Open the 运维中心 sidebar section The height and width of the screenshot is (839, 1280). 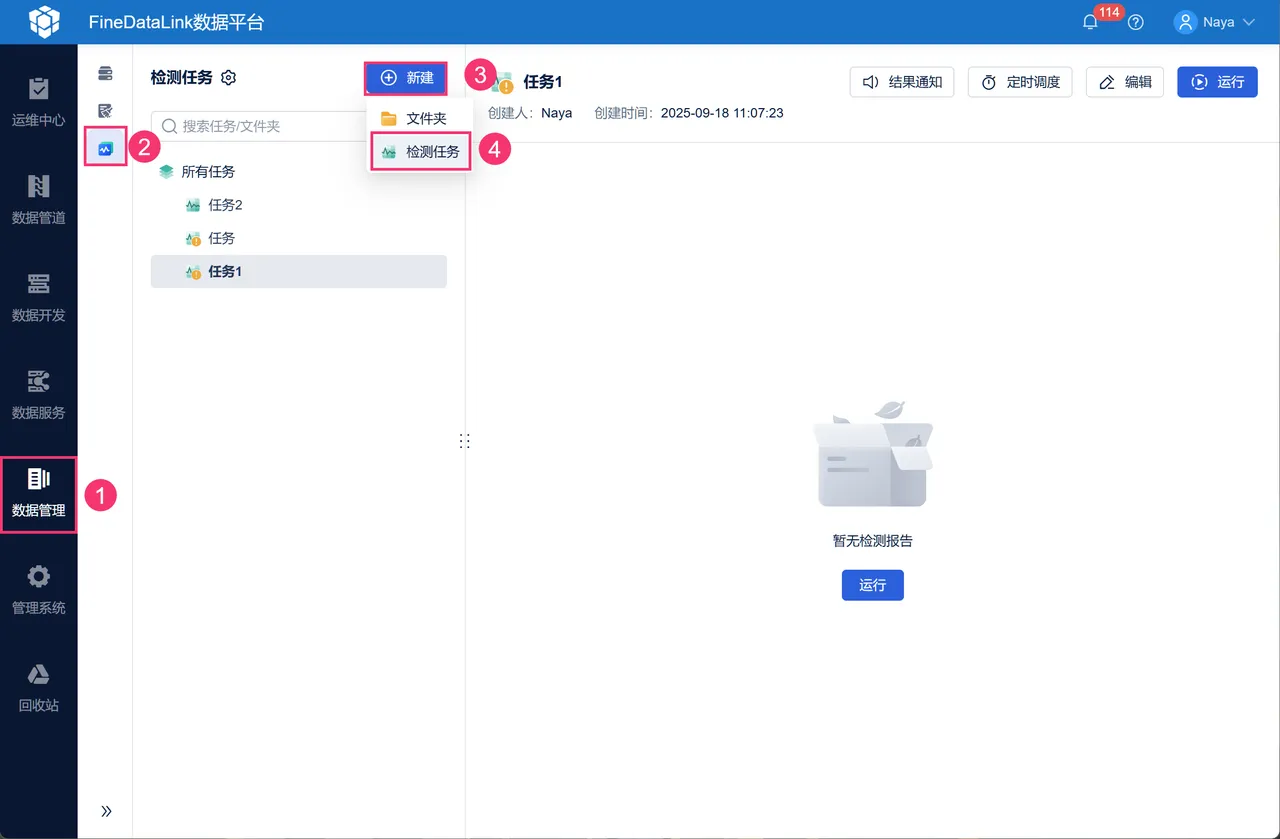pos(38,102)
